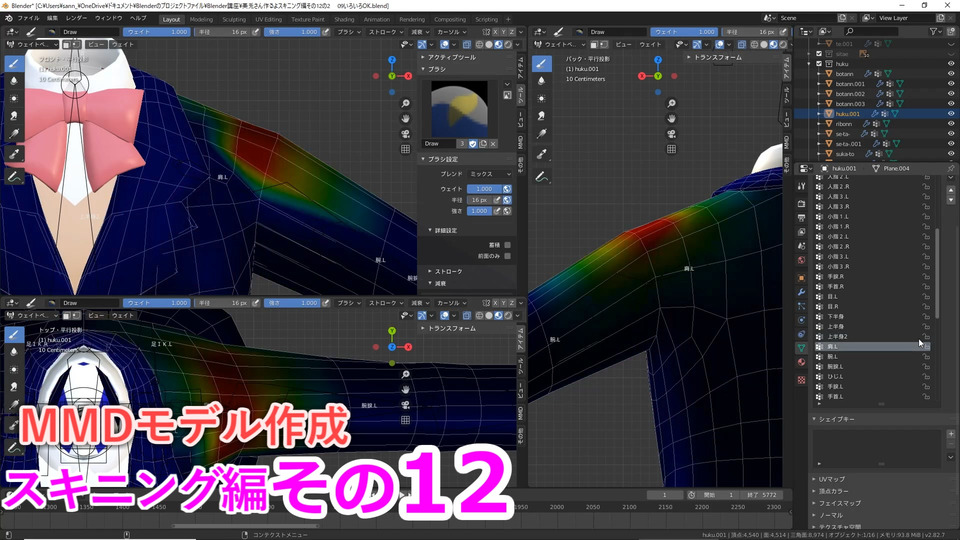Screen dimensions: 960x540
Task: Move vertex group up with the arrow button
Action: click(951, 190)
